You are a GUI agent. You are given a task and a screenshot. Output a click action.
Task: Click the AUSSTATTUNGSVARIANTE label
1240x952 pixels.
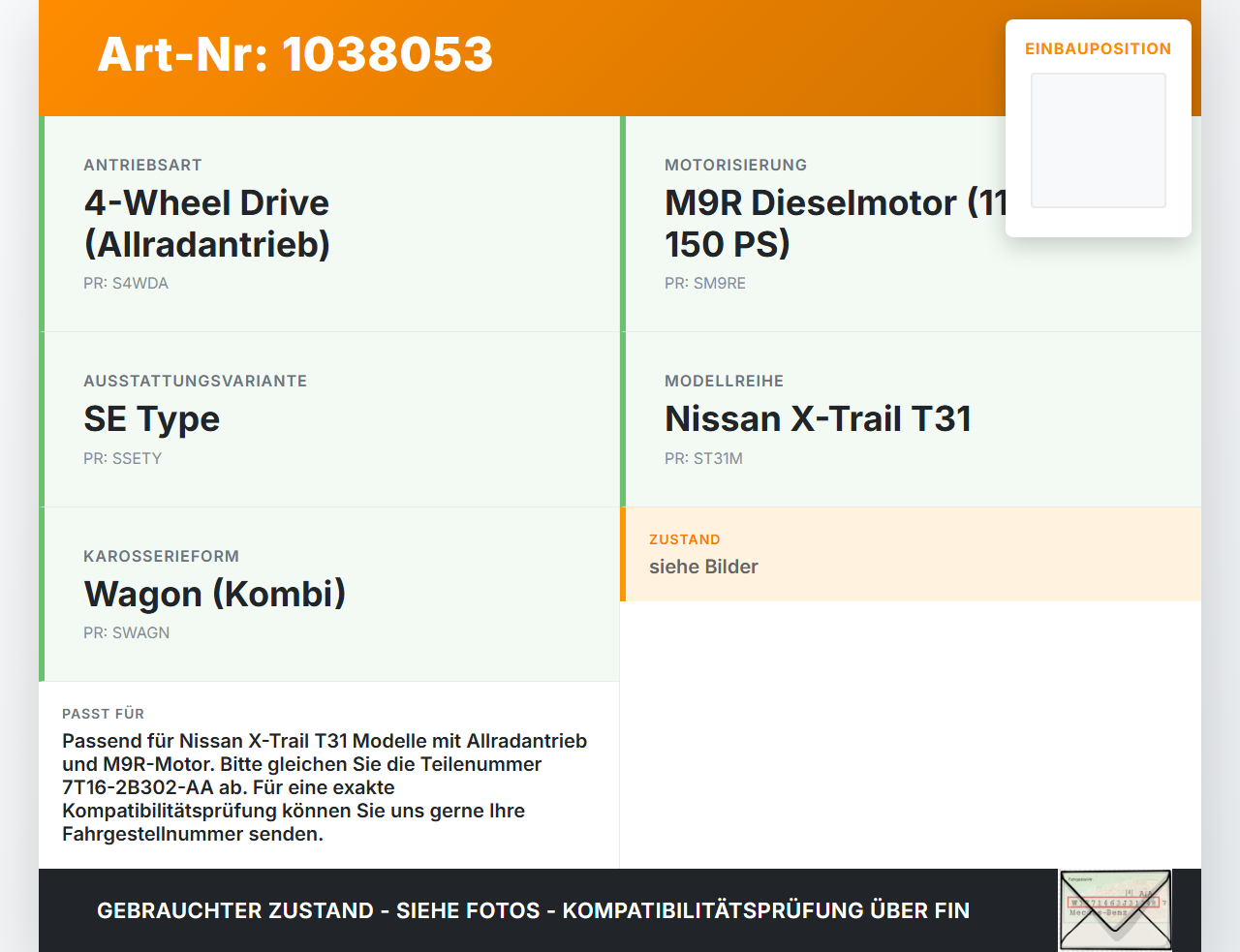pyautogui.click(x=196, y=382)
